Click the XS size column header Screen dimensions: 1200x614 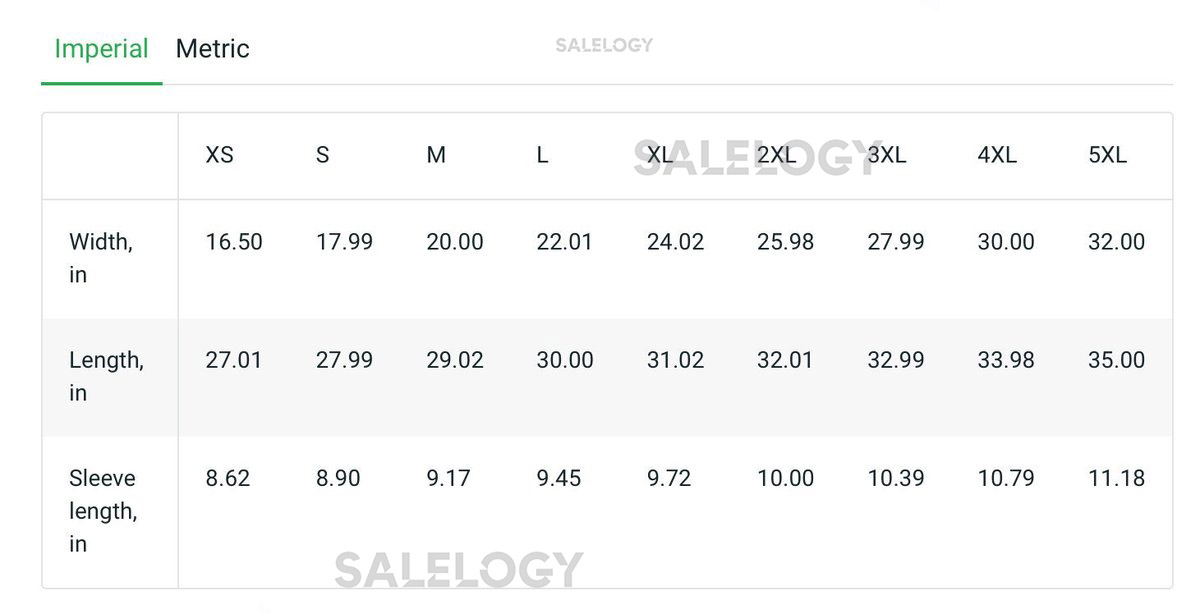coord(219,155)
